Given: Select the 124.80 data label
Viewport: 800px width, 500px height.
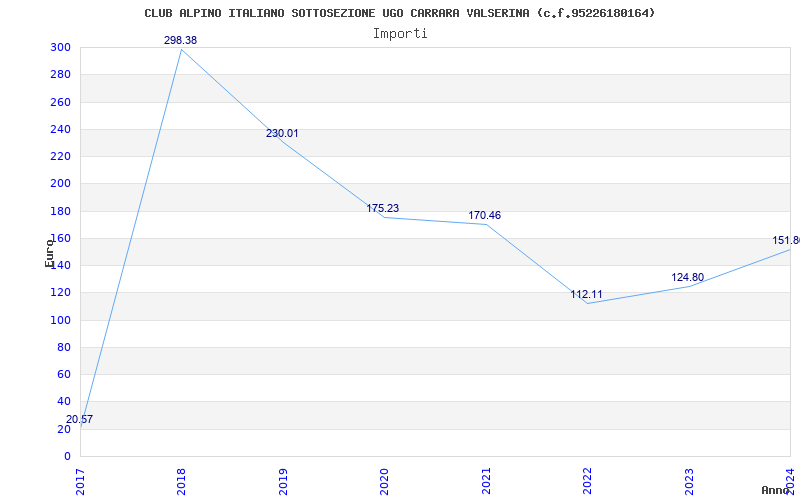Looking at the screenshot, I should click(687, 278).
